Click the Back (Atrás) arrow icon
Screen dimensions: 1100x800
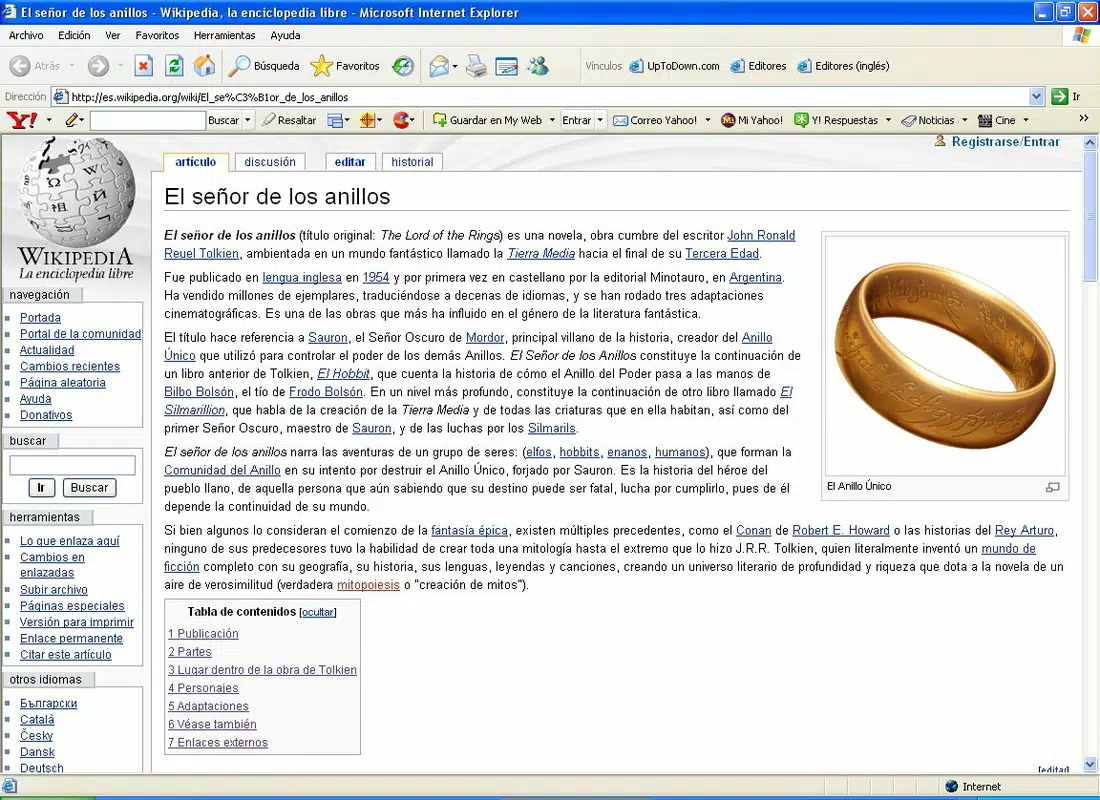tap(20, 66)
